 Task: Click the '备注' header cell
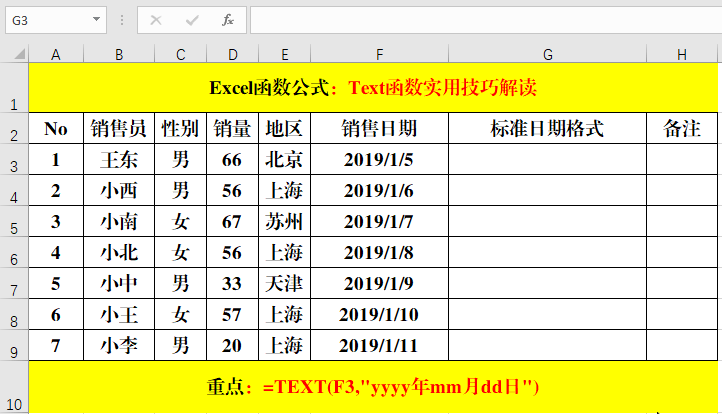click(682, 128)
